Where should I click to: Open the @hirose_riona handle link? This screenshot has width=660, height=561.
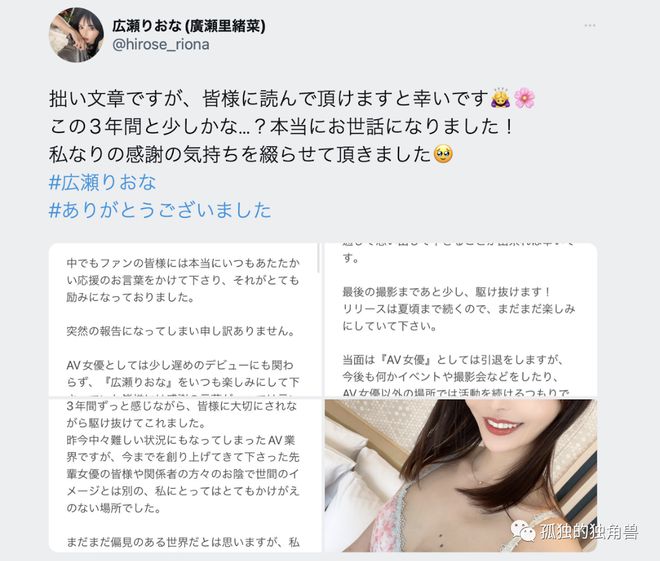pyautogui.click(x=160, y=45)
